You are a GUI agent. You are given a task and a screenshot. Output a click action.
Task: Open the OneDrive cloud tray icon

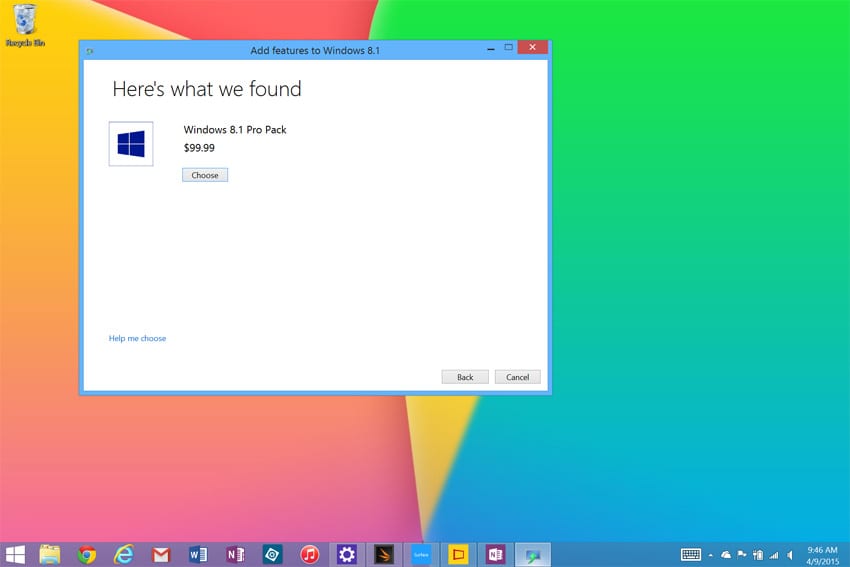tap(726, 555)
